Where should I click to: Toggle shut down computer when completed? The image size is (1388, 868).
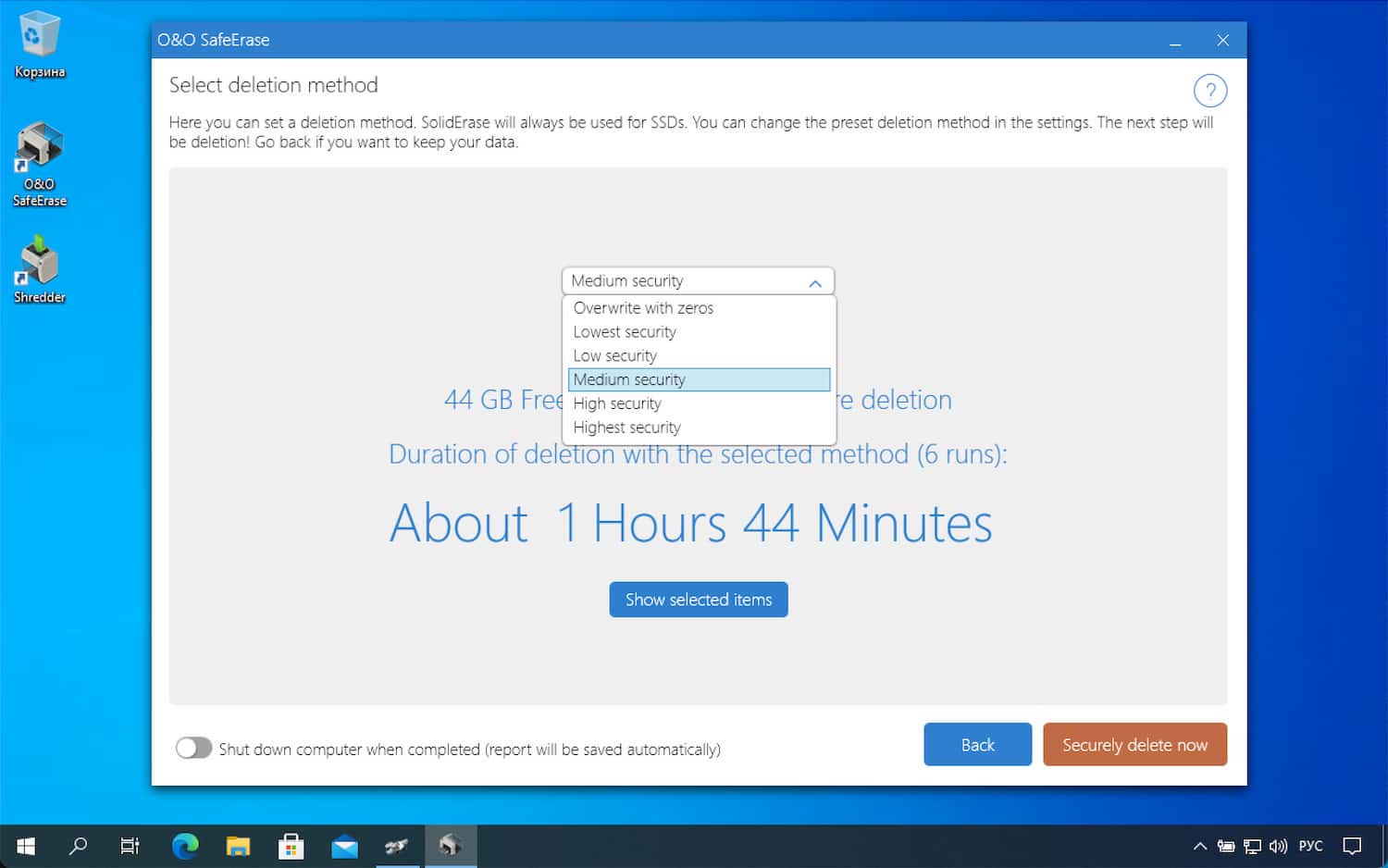point(193,748)
